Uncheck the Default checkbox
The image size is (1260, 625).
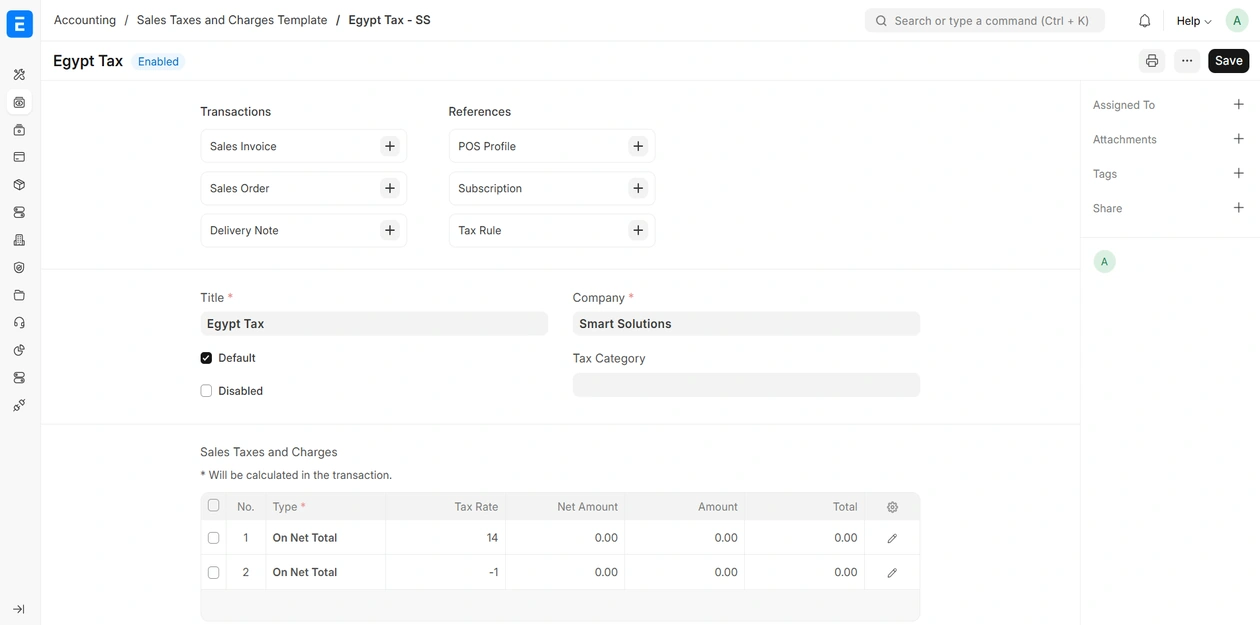pyautogui.click(x=206, y=358)
